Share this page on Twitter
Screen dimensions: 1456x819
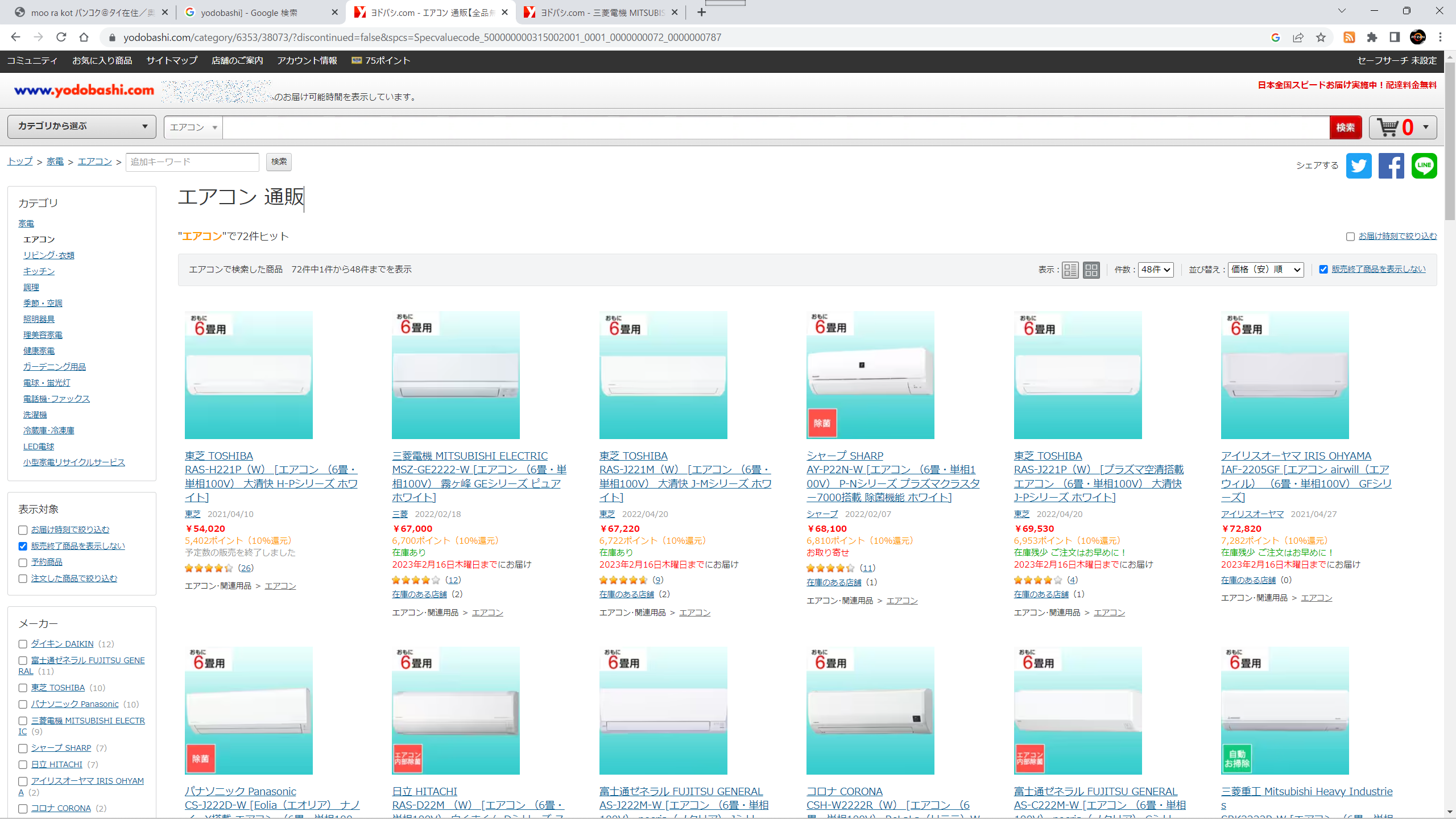tap(1359, 166)
